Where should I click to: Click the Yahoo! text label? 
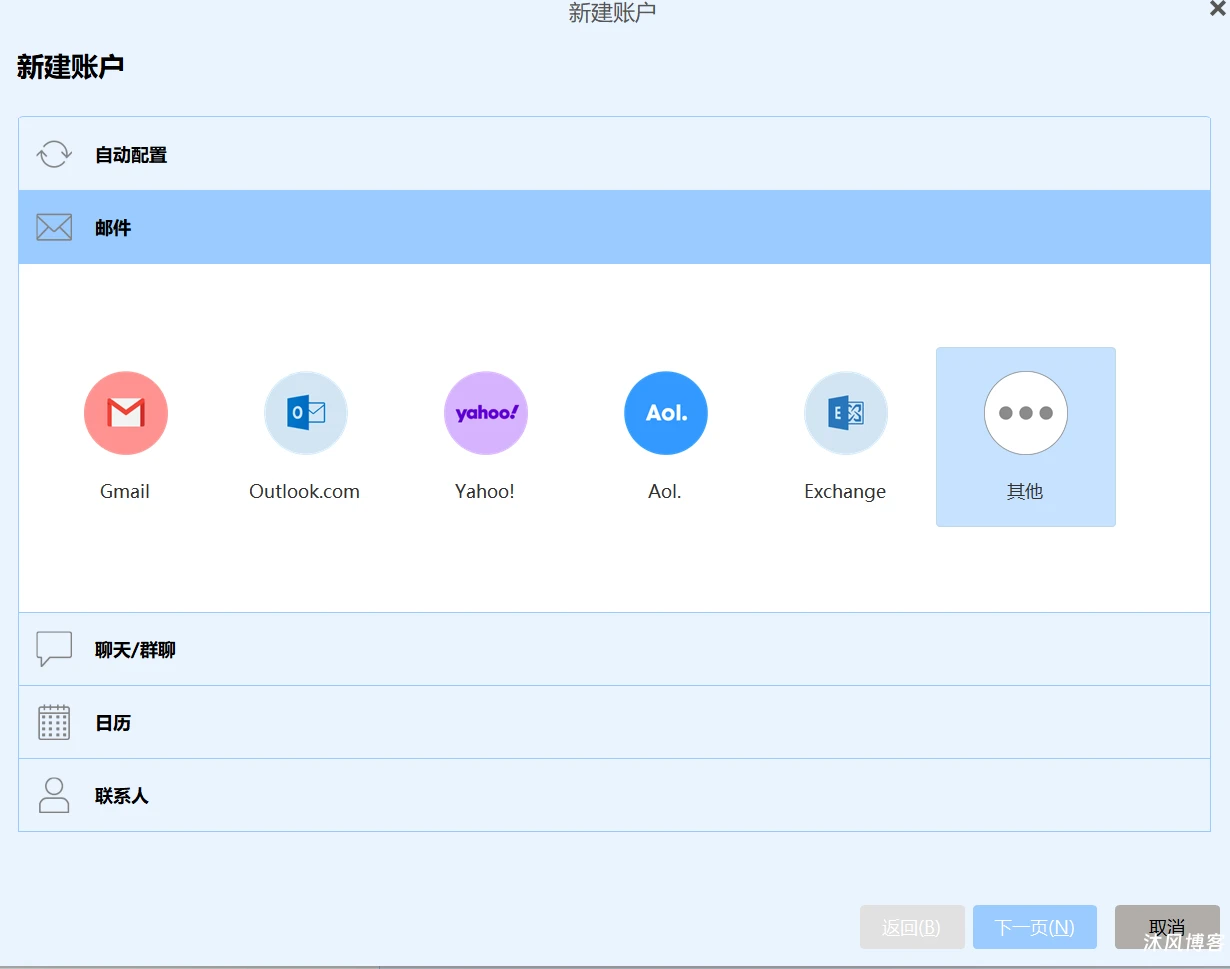(485, 491)
